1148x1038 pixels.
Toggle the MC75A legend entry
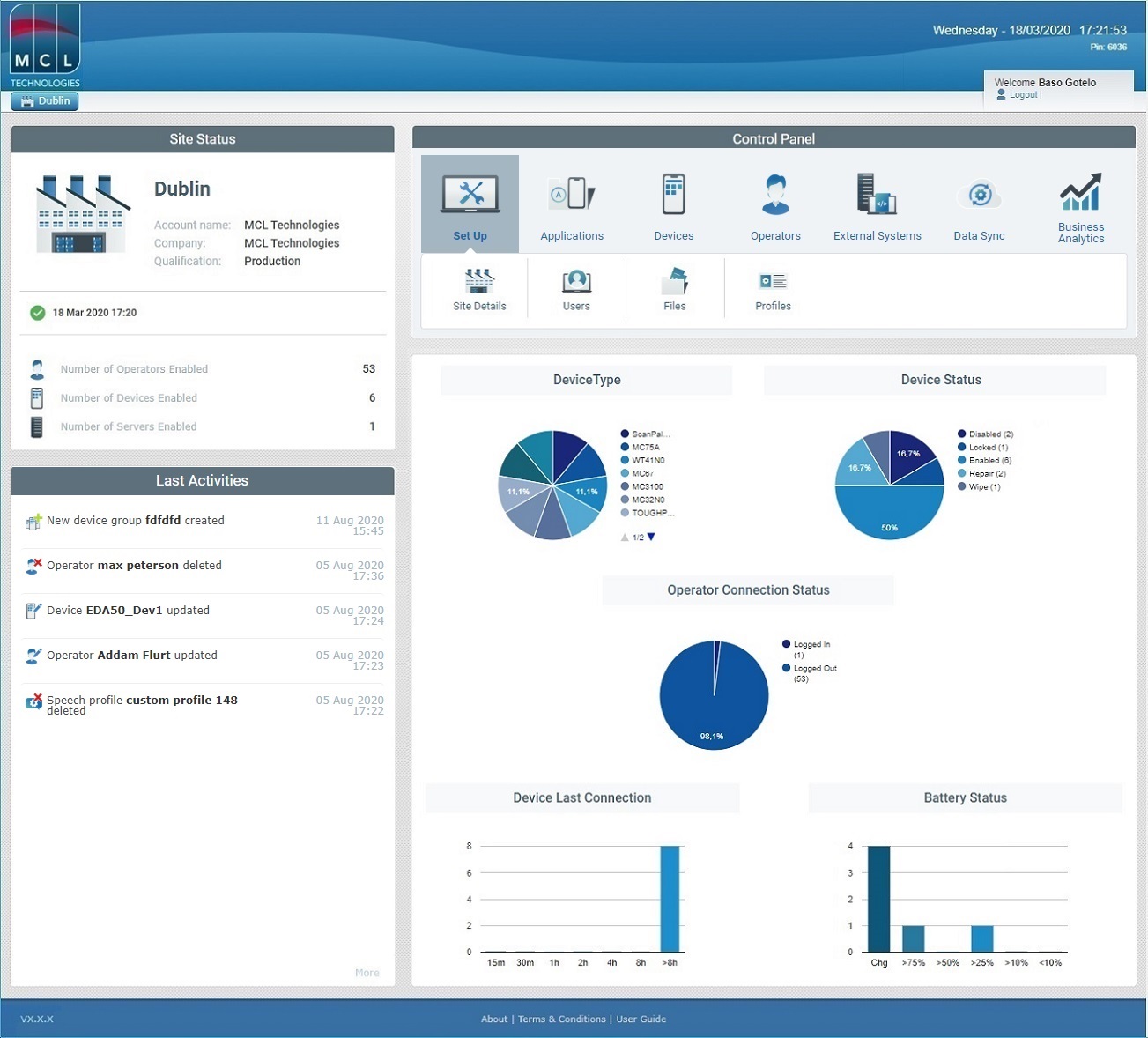(x=645, y=448)
